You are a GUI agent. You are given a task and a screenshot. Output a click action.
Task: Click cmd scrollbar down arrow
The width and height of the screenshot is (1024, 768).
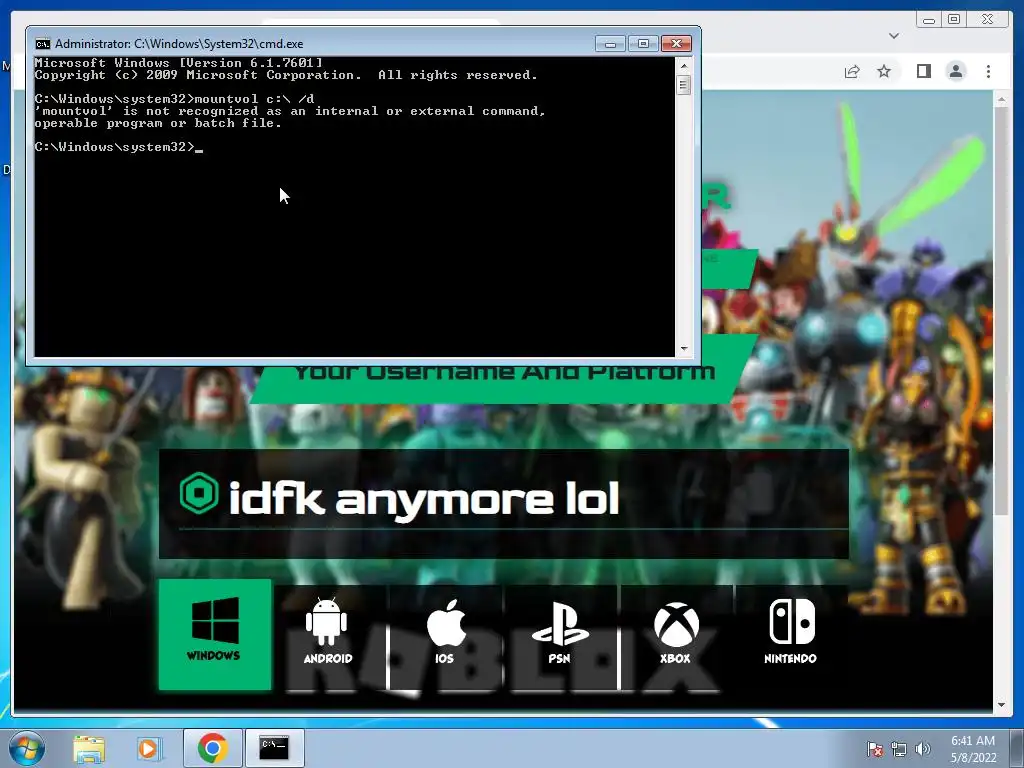[684, 349]
